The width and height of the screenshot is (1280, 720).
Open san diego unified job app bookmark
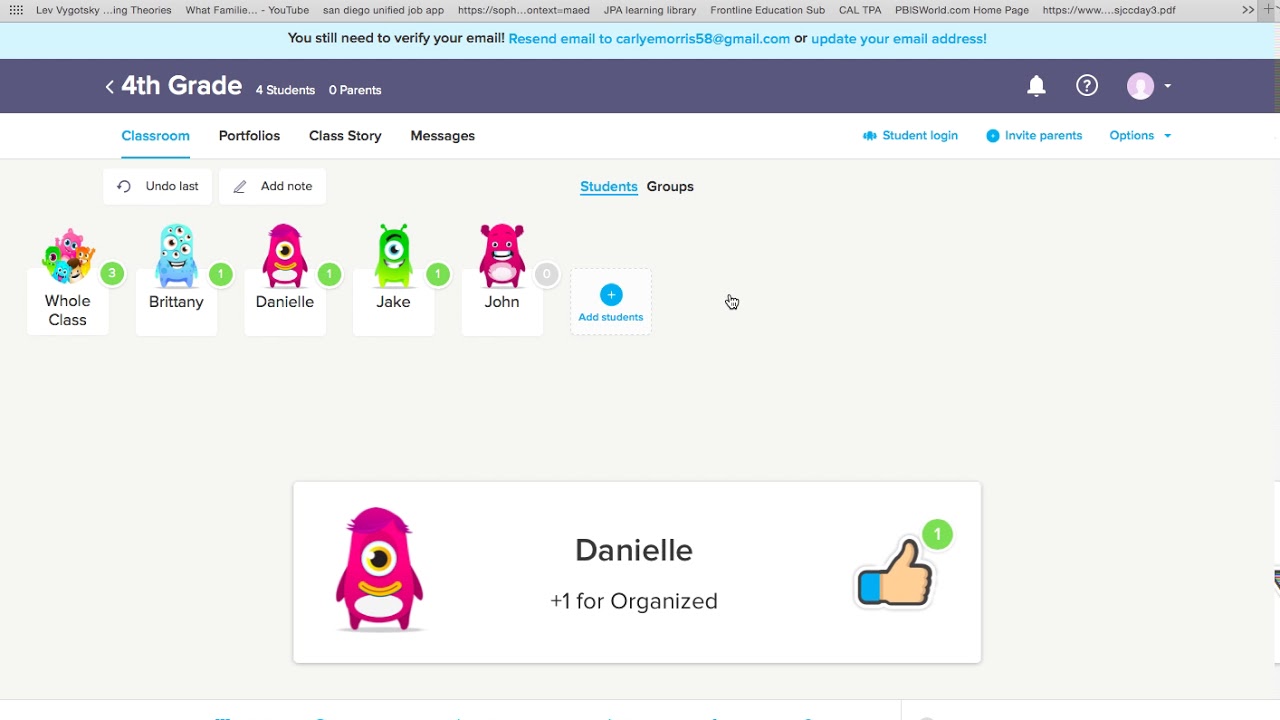[x=383, y=10]
